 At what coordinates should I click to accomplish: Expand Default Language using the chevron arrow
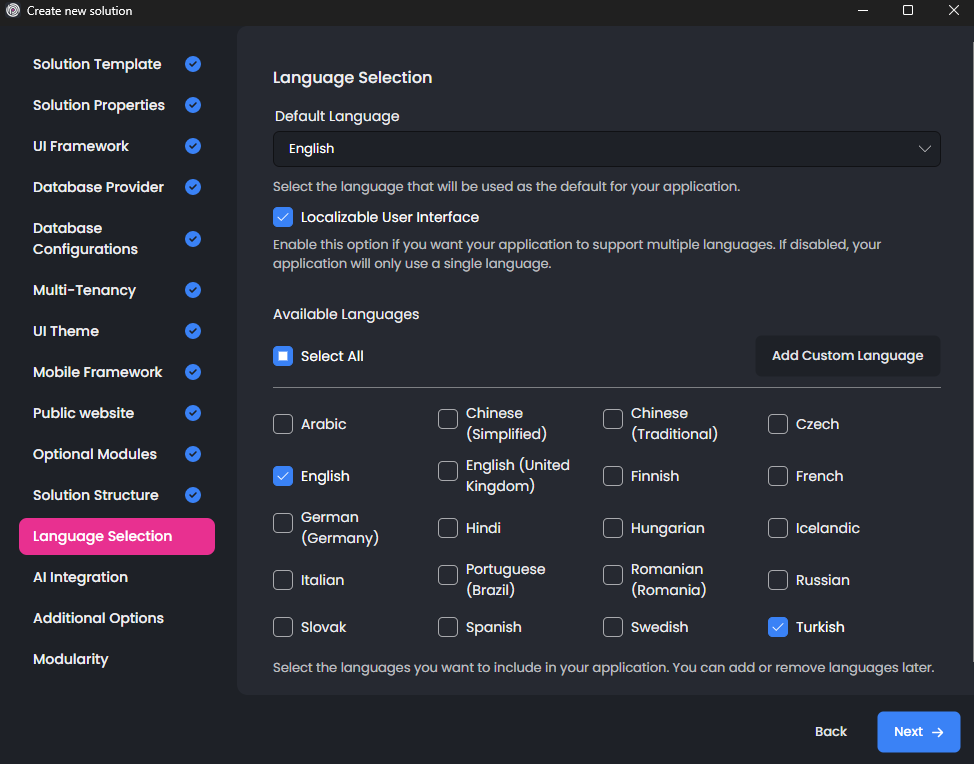point(924,148)
